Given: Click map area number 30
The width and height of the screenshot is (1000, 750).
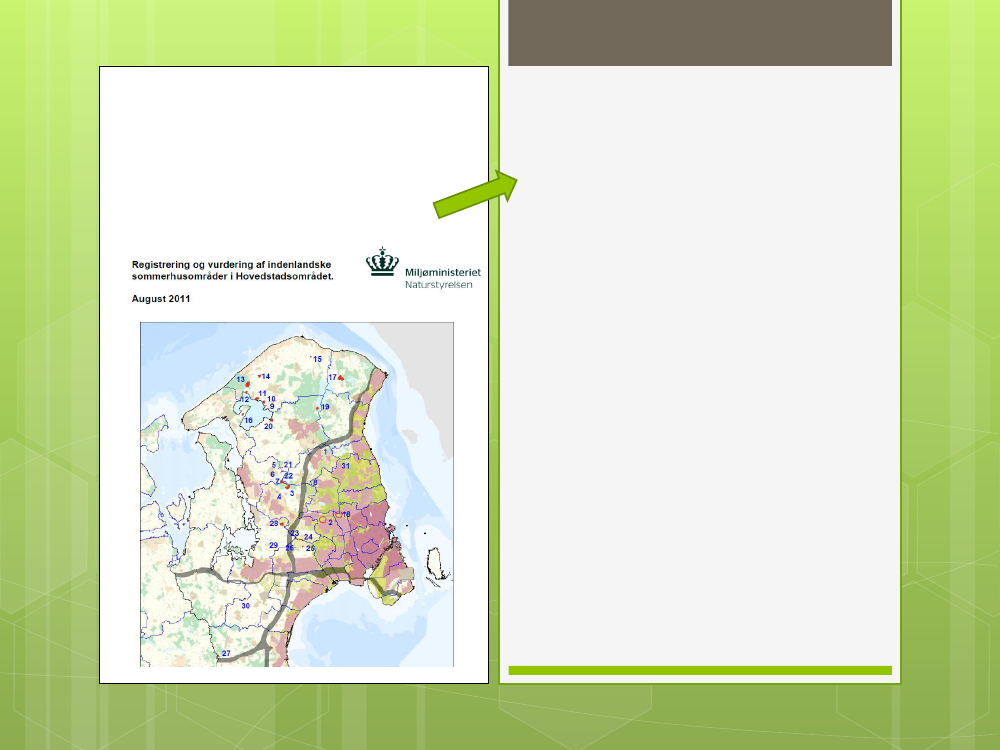Looking at the screenshot, I should coord(246,605).
